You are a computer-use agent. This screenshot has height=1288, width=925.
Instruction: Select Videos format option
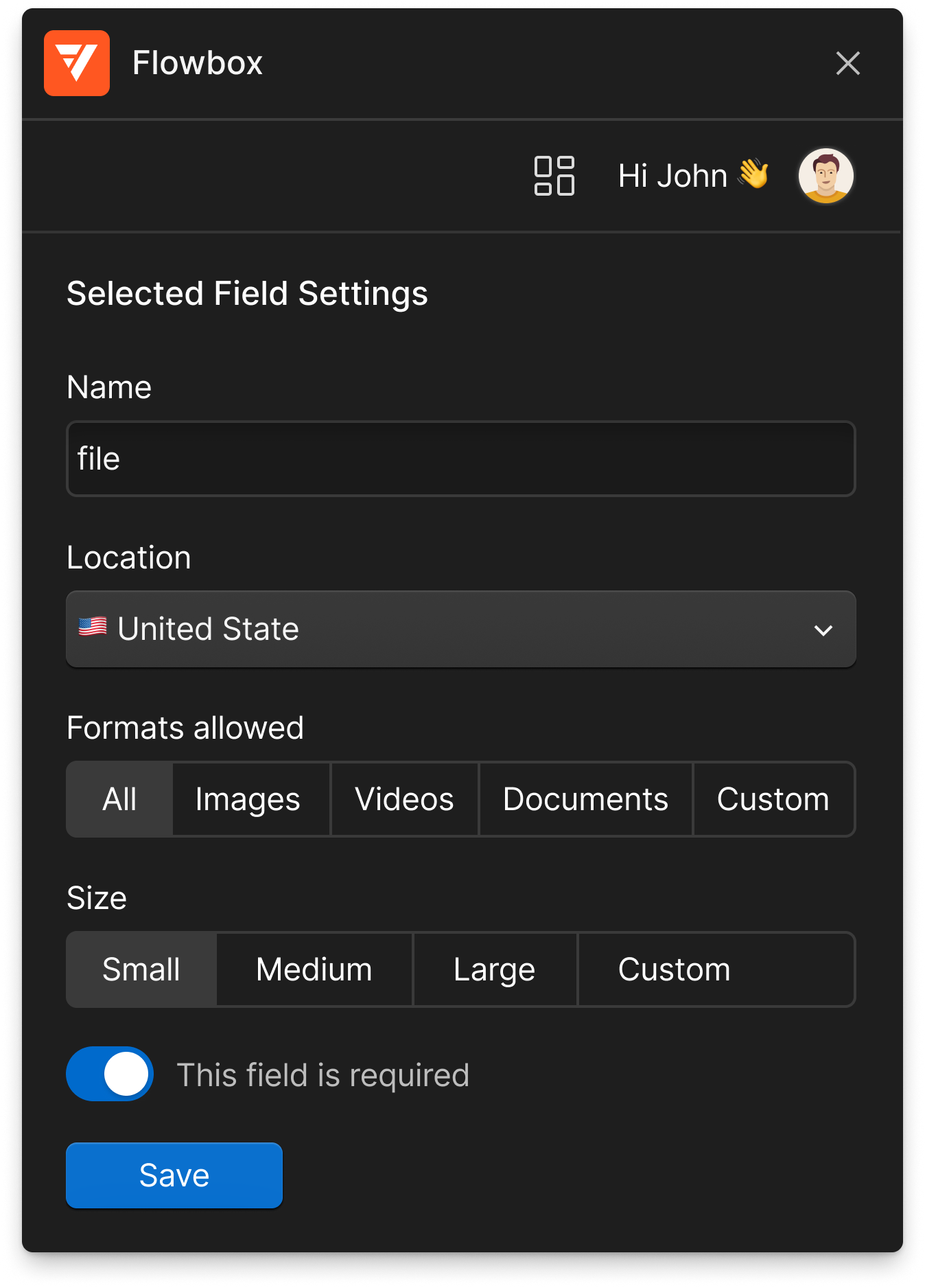(x=404, y=799)
